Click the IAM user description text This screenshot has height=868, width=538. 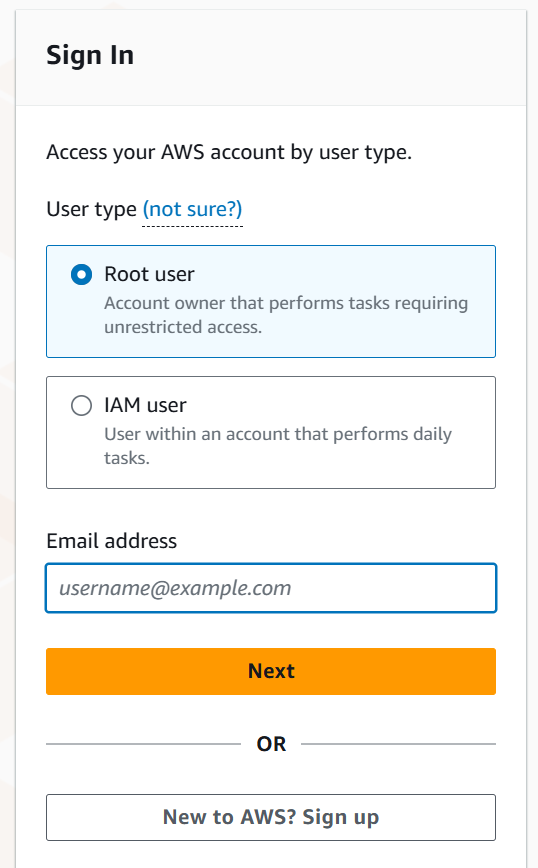278,446
